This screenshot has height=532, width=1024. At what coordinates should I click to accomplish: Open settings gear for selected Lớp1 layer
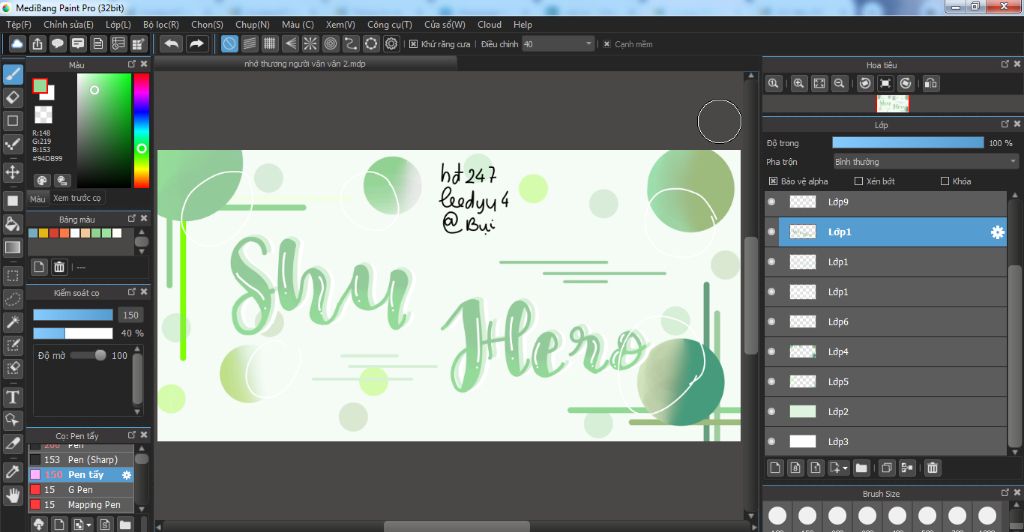pos(997,232)
